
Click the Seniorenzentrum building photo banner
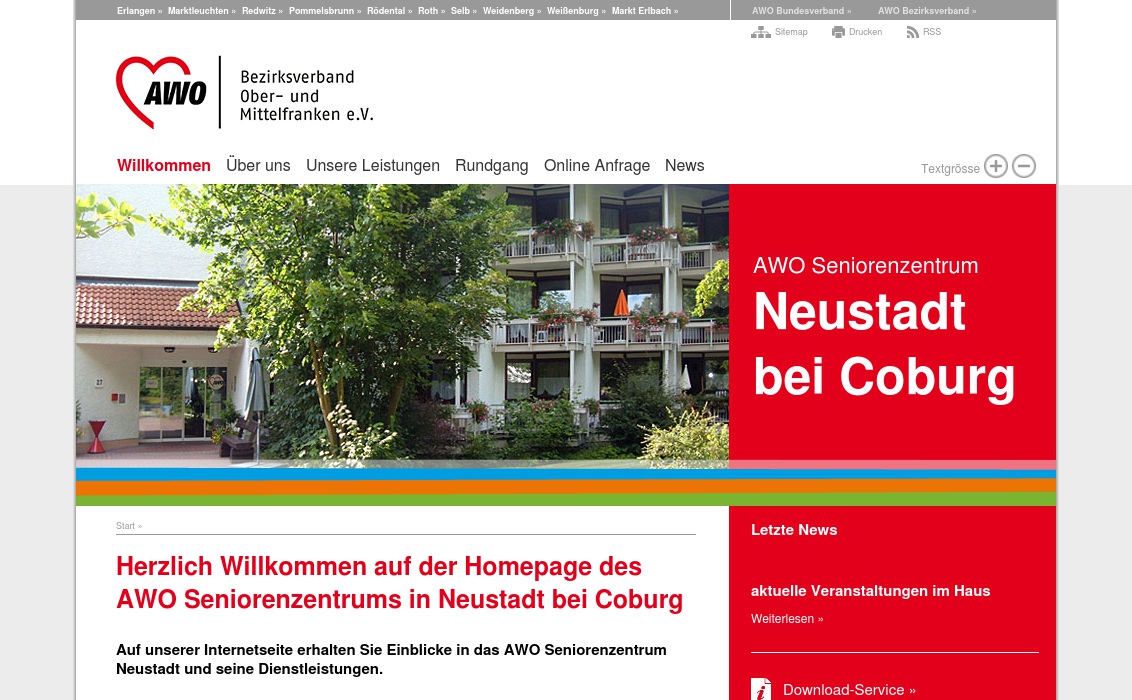pos(400,325)
